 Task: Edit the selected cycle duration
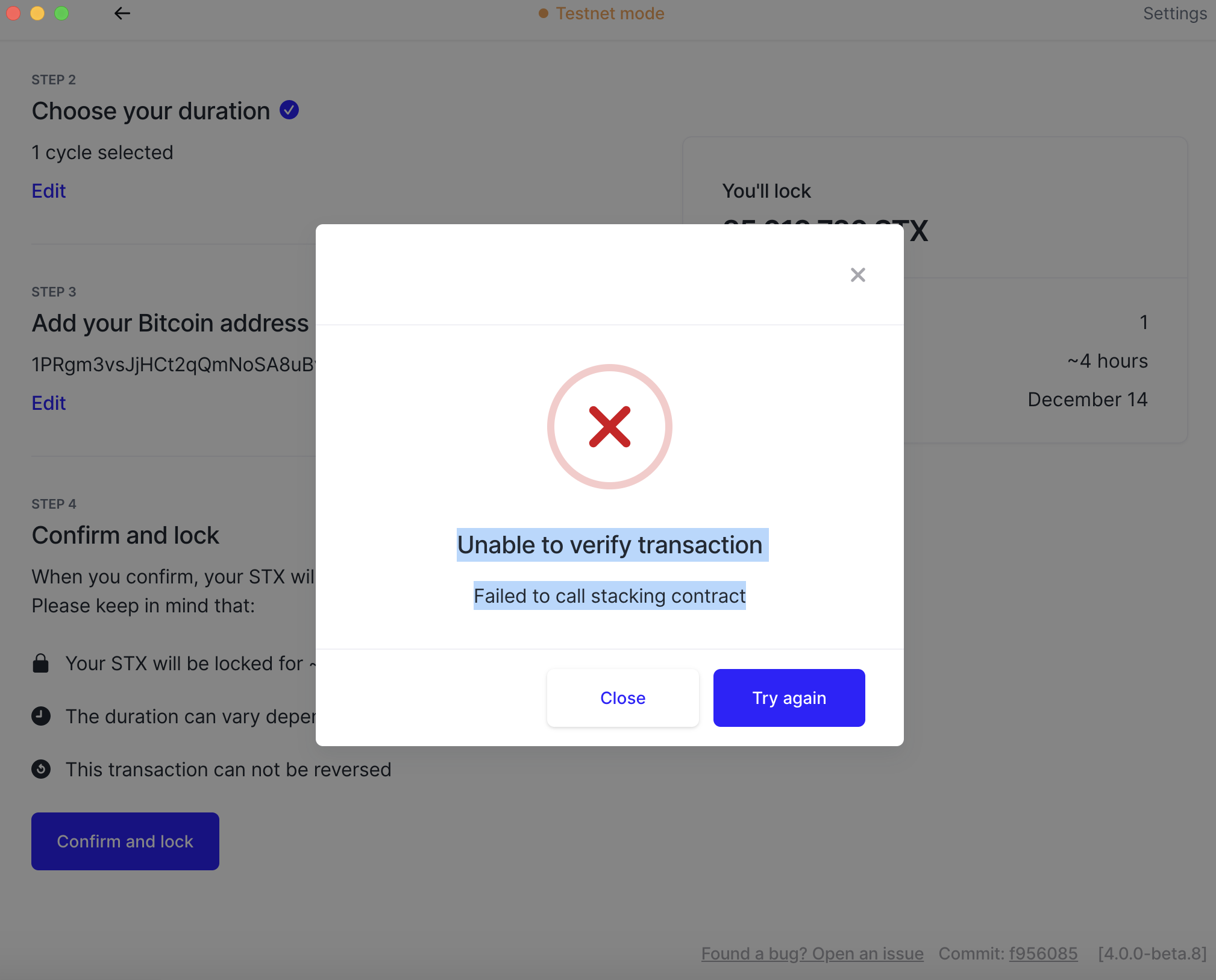point(49,190)
